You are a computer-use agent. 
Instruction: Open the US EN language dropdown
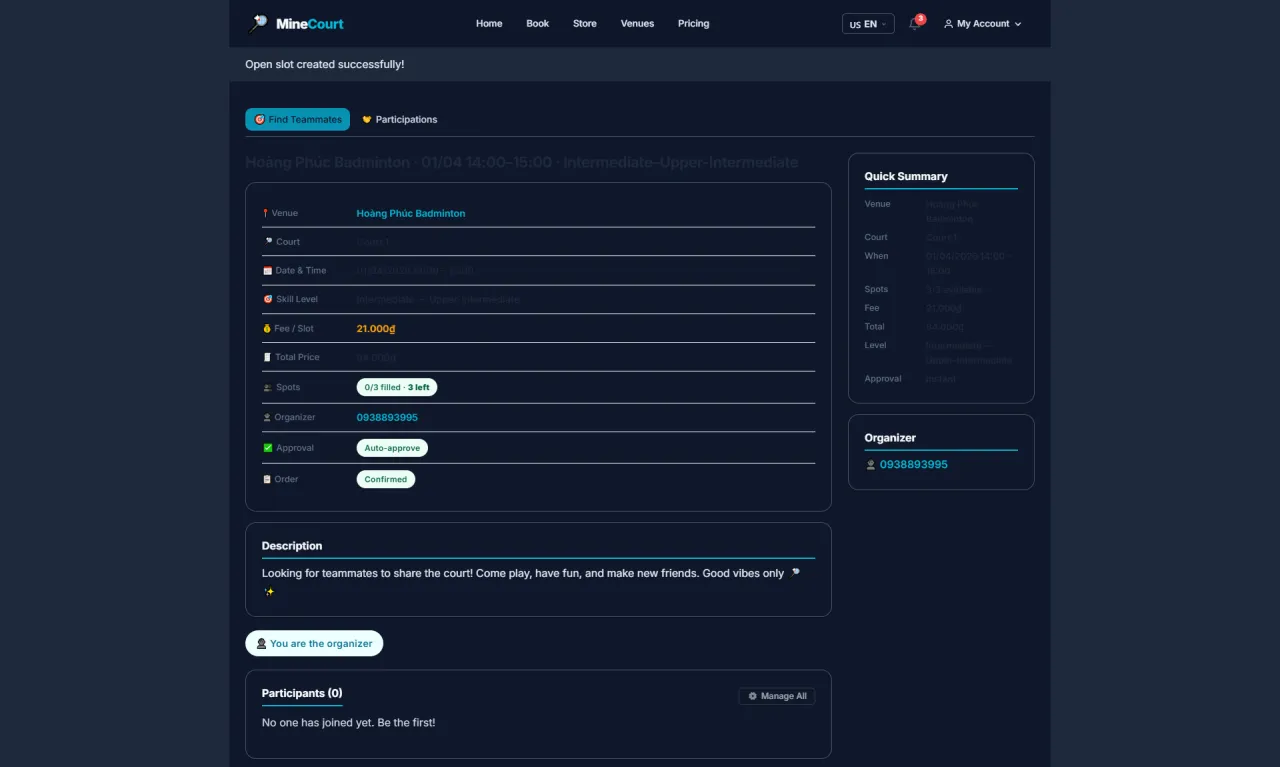[868, 24]
